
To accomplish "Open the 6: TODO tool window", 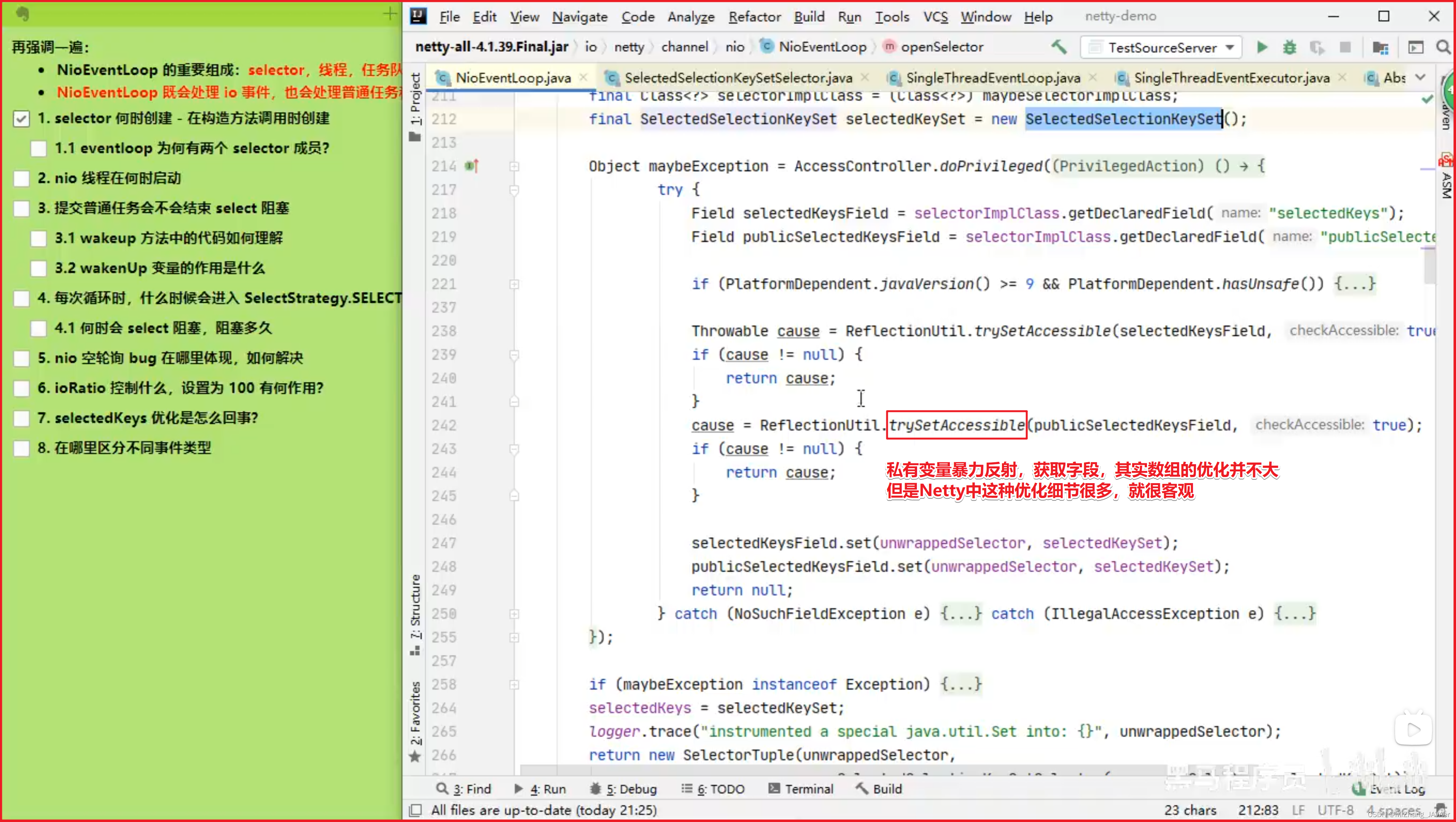I will point(713,788).
